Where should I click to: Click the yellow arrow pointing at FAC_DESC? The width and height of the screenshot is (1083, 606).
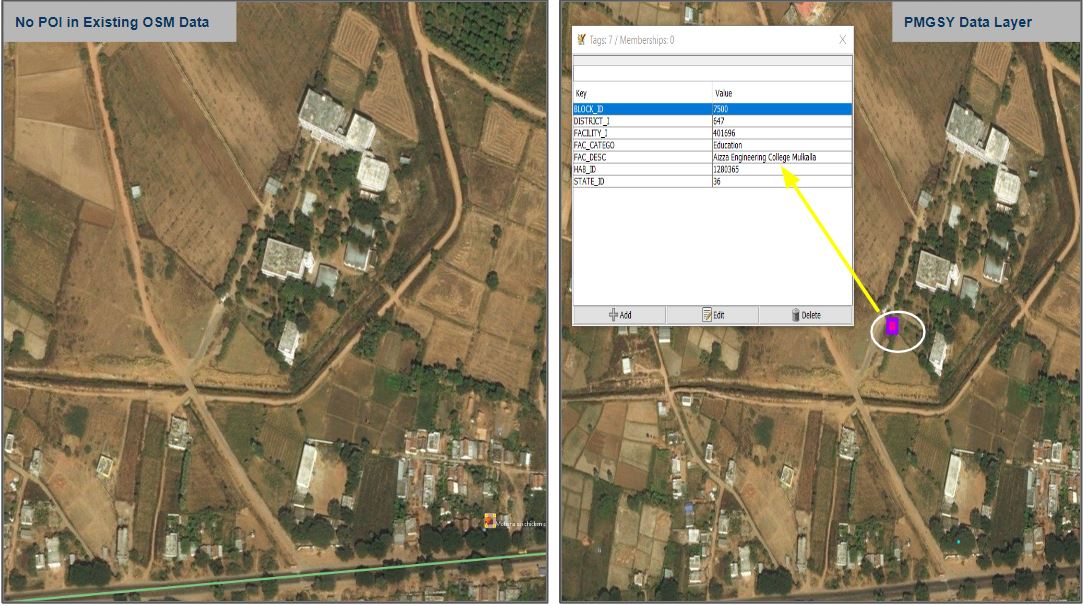pyautogui.click(x=830, y=240)
